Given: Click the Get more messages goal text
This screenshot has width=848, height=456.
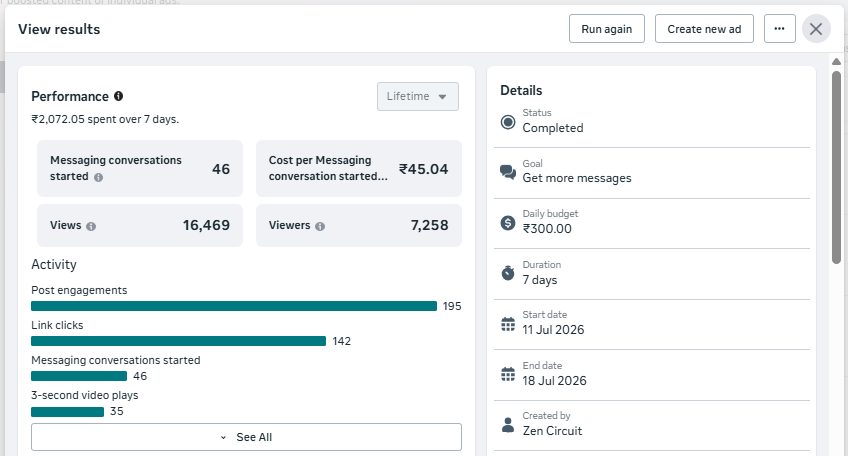Looking at the screenshot, I should 577,178.
